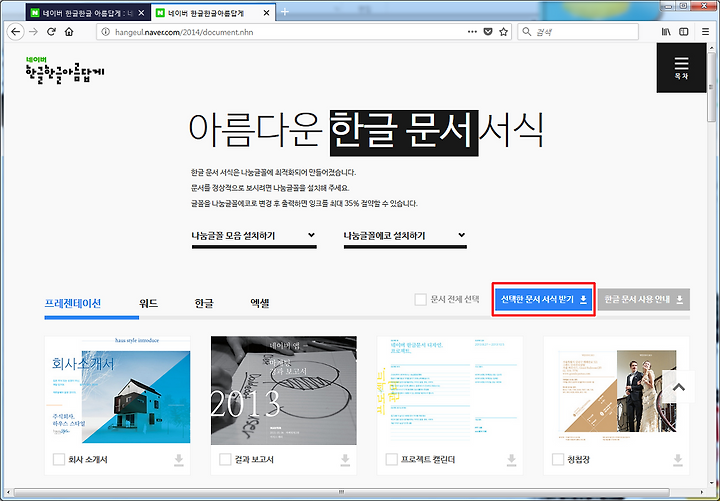This screenshot has width=720, height=501.
Task: Tick the 결과 보고서 checkbox
Action: coord(225,459)
